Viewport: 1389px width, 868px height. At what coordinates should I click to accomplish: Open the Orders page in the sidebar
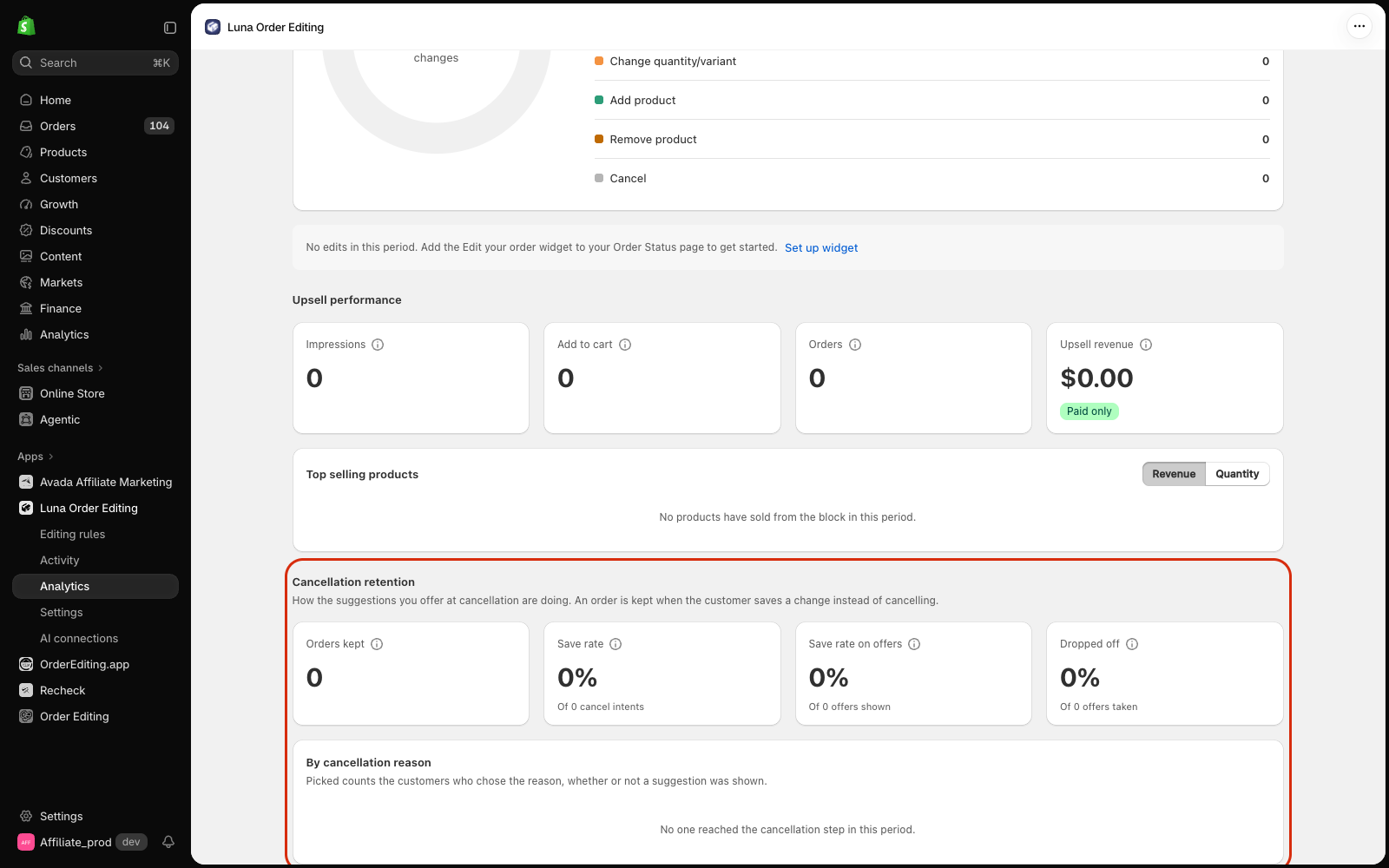tap(95, 126)
